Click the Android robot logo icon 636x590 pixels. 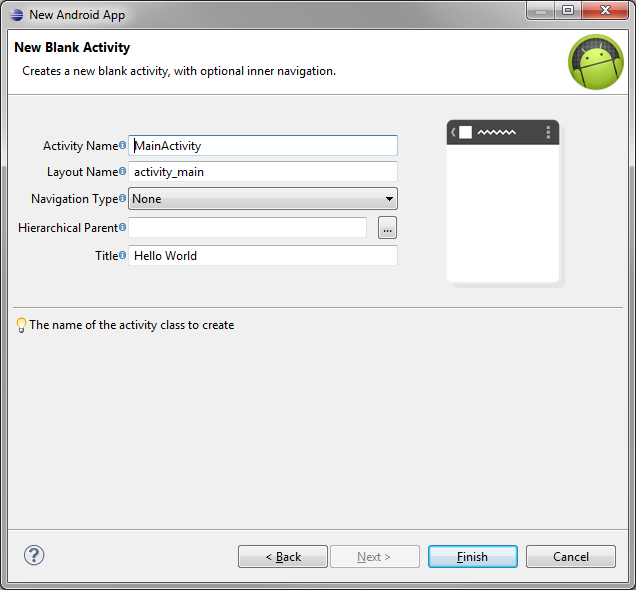[595, 62]
